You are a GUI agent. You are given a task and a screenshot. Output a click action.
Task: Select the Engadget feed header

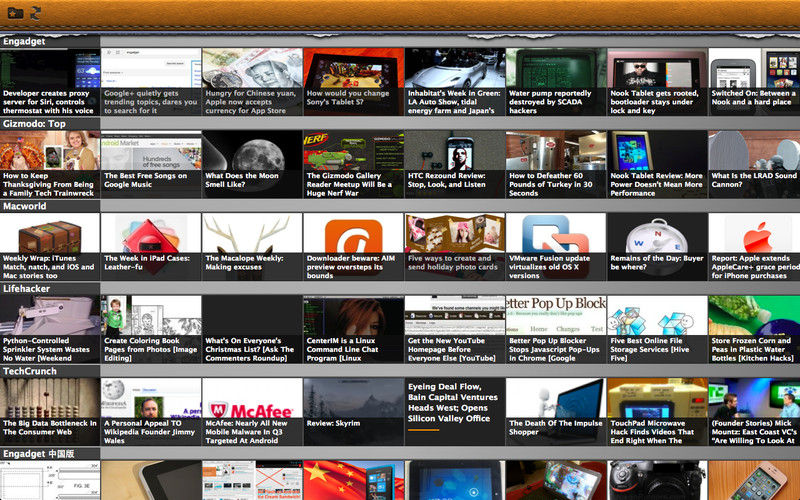tap(50, 41)
